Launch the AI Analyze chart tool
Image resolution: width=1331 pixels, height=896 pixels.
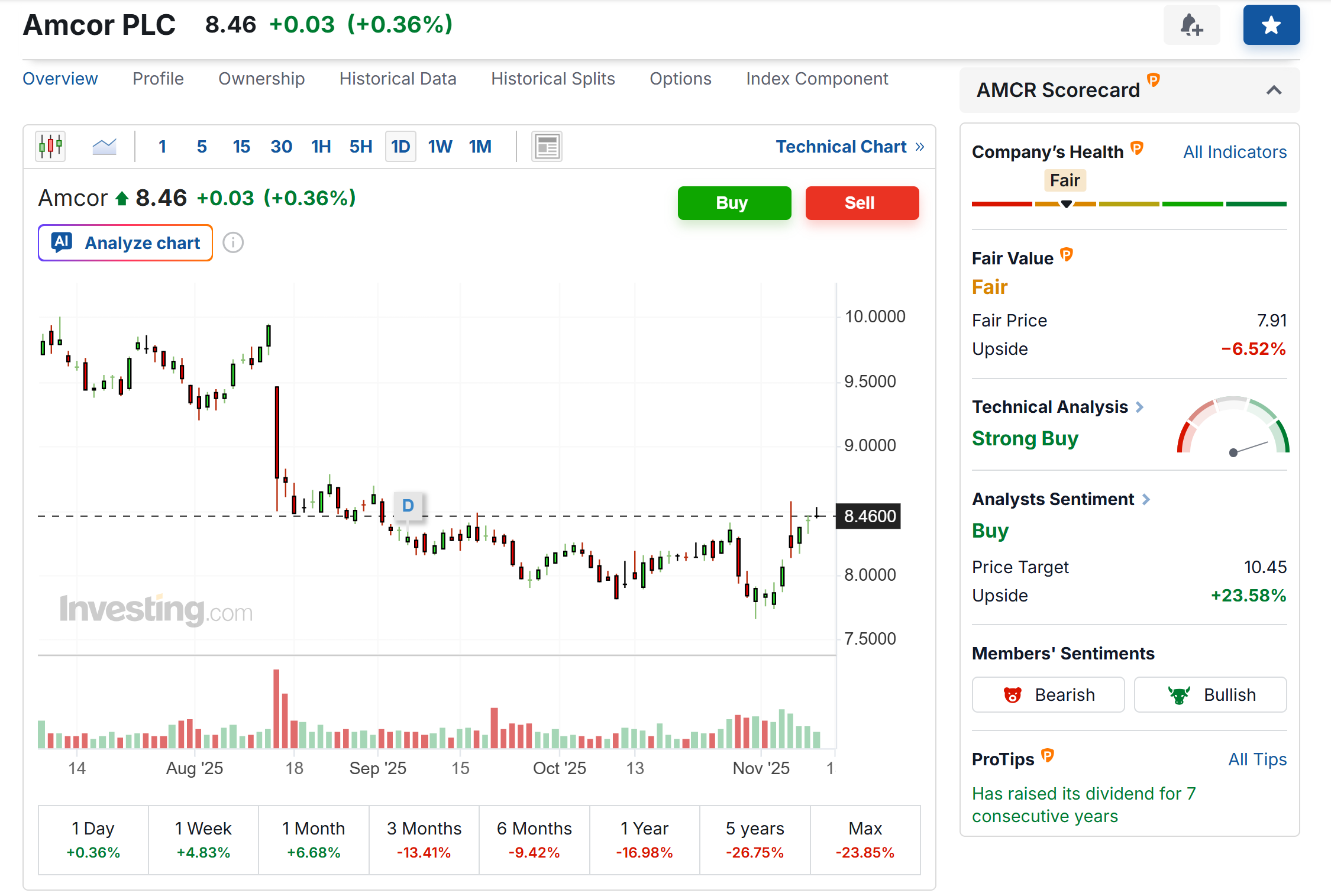coord(125,242)
